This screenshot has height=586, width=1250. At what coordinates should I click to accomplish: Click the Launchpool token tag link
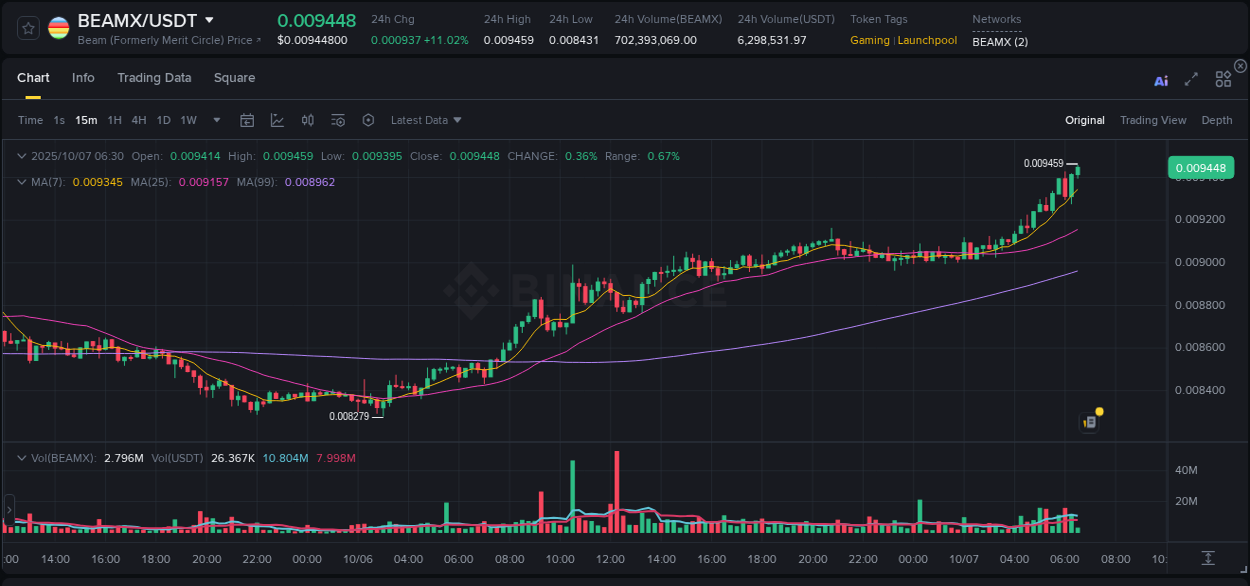[927, 40]
